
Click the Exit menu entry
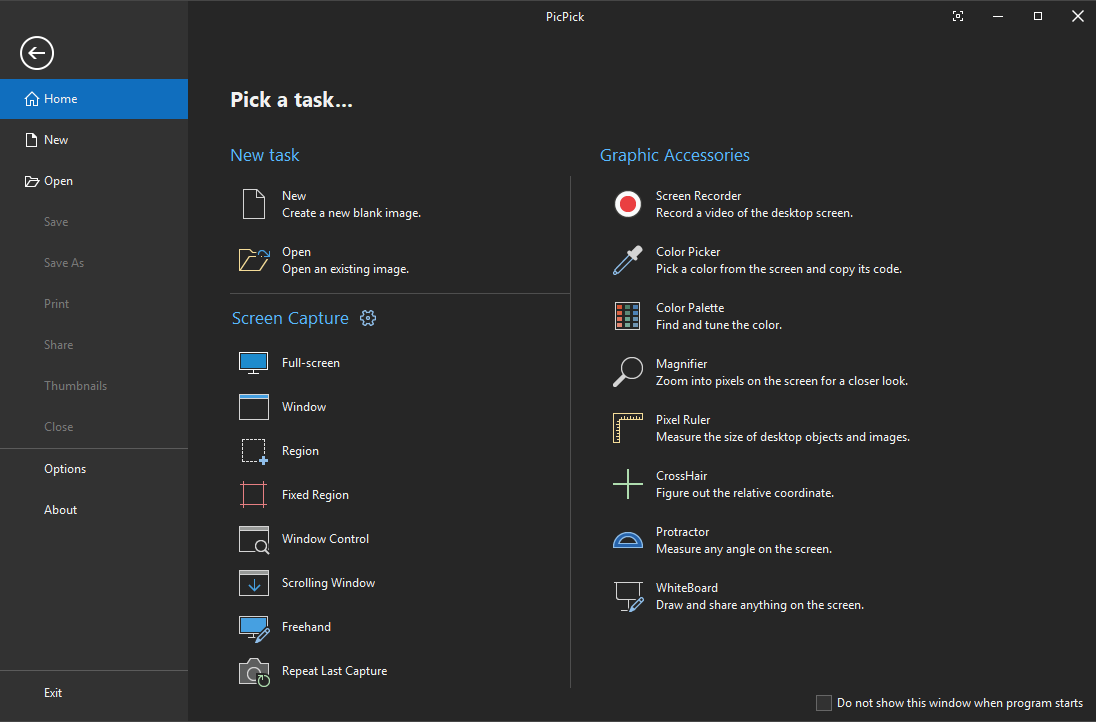53,693
